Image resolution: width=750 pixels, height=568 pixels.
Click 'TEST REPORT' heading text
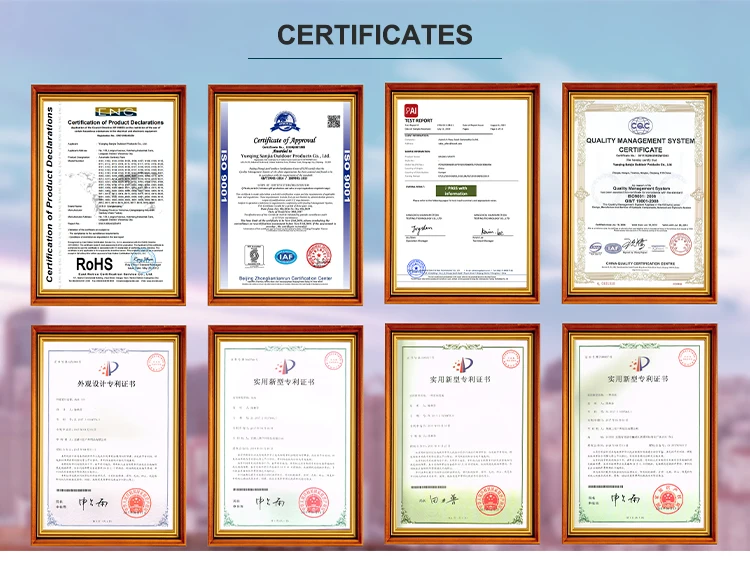click(419, 121)
